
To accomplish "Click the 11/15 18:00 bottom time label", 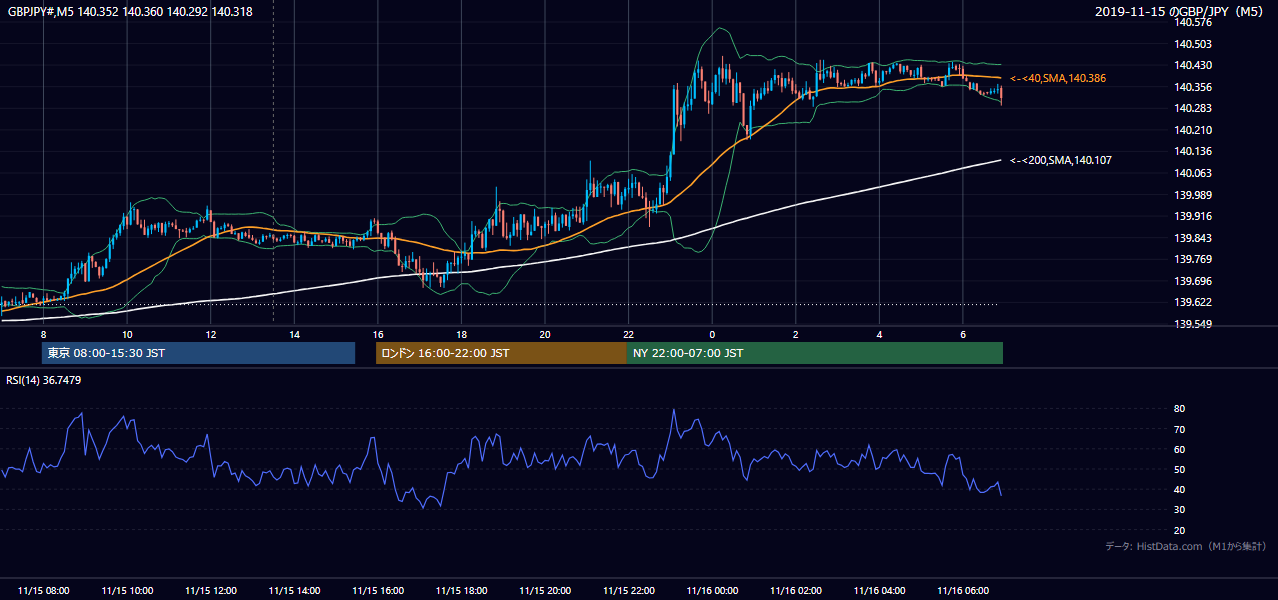I will pyautogui.click(x=461, y=591).
